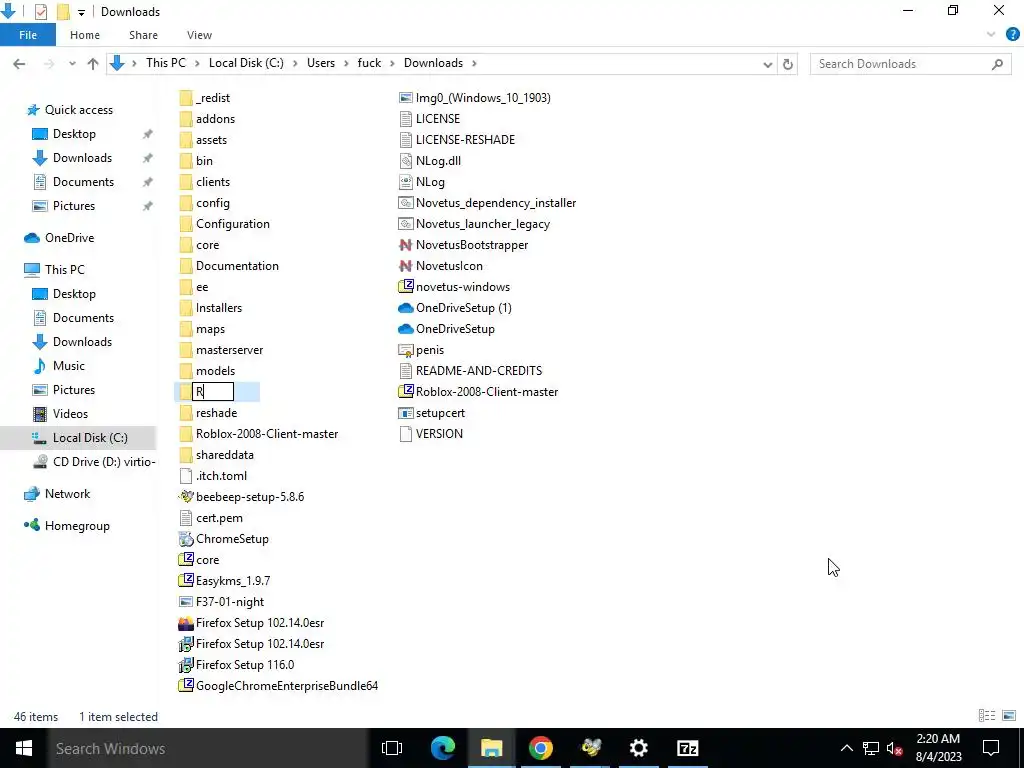1024x768 pixels.
Task: Go back using the Back arrow
Action: [x=20, y=64]
